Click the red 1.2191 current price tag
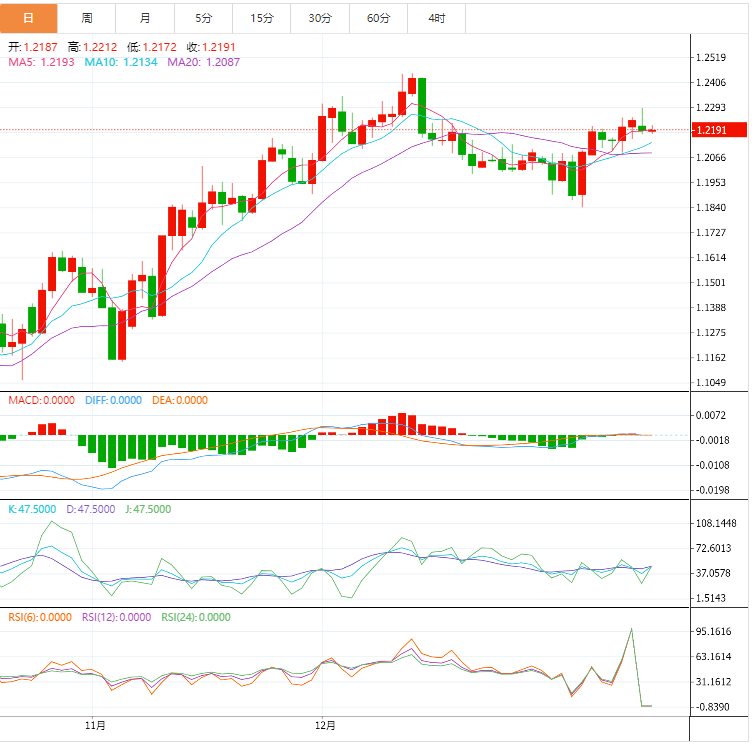This screenshot has width=755, height=749. coord(720,130)
